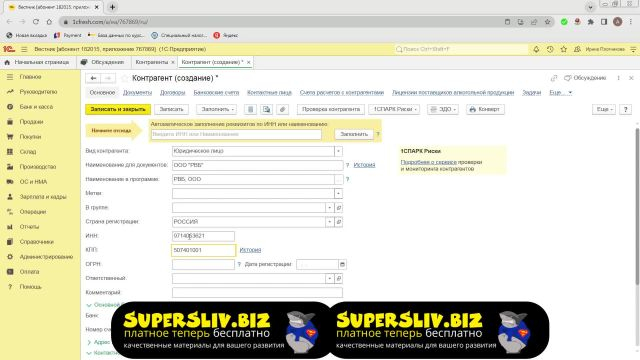640x360 pixels.
Task: Open the 1СПАРК Риски dropdown
Action: coord(394,109)
